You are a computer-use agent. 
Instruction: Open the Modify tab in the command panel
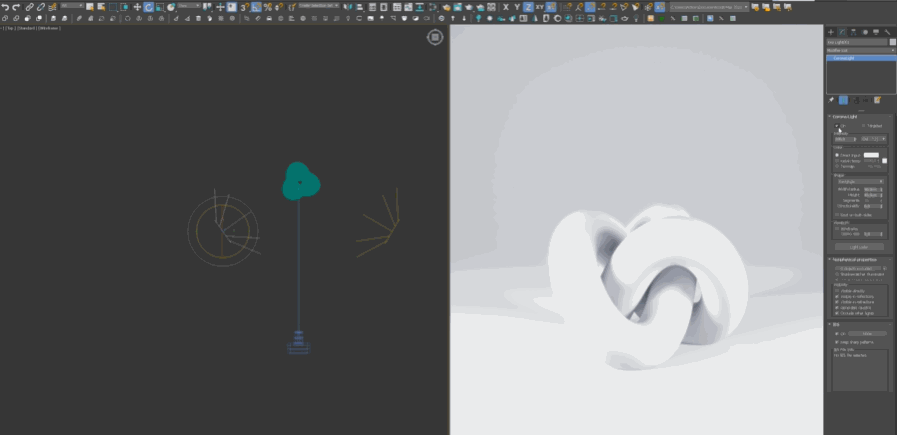pyautogui.click(x=842, y=32)
